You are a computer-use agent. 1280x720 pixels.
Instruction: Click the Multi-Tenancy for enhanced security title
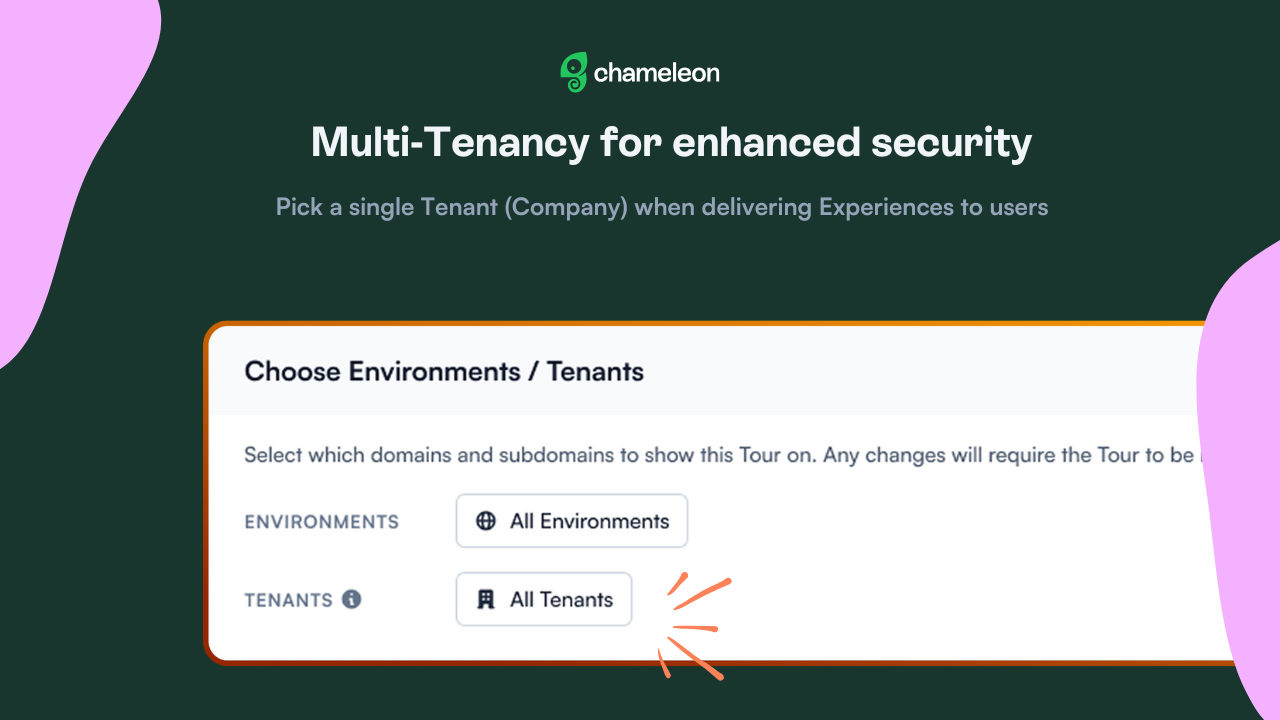pos(671,142)
